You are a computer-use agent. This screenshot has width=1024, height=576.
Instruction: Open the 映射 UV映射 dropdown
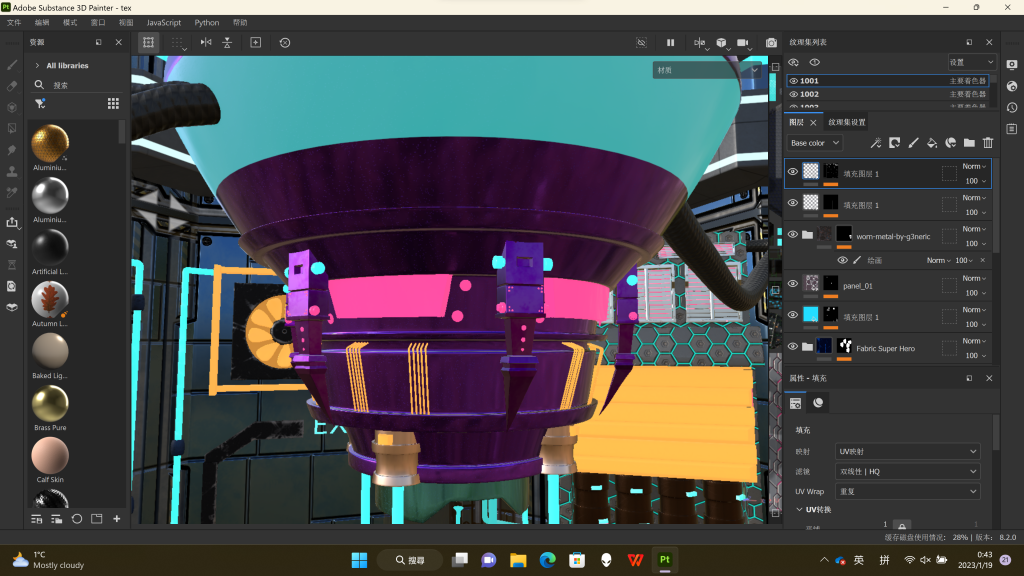point(907,451)
